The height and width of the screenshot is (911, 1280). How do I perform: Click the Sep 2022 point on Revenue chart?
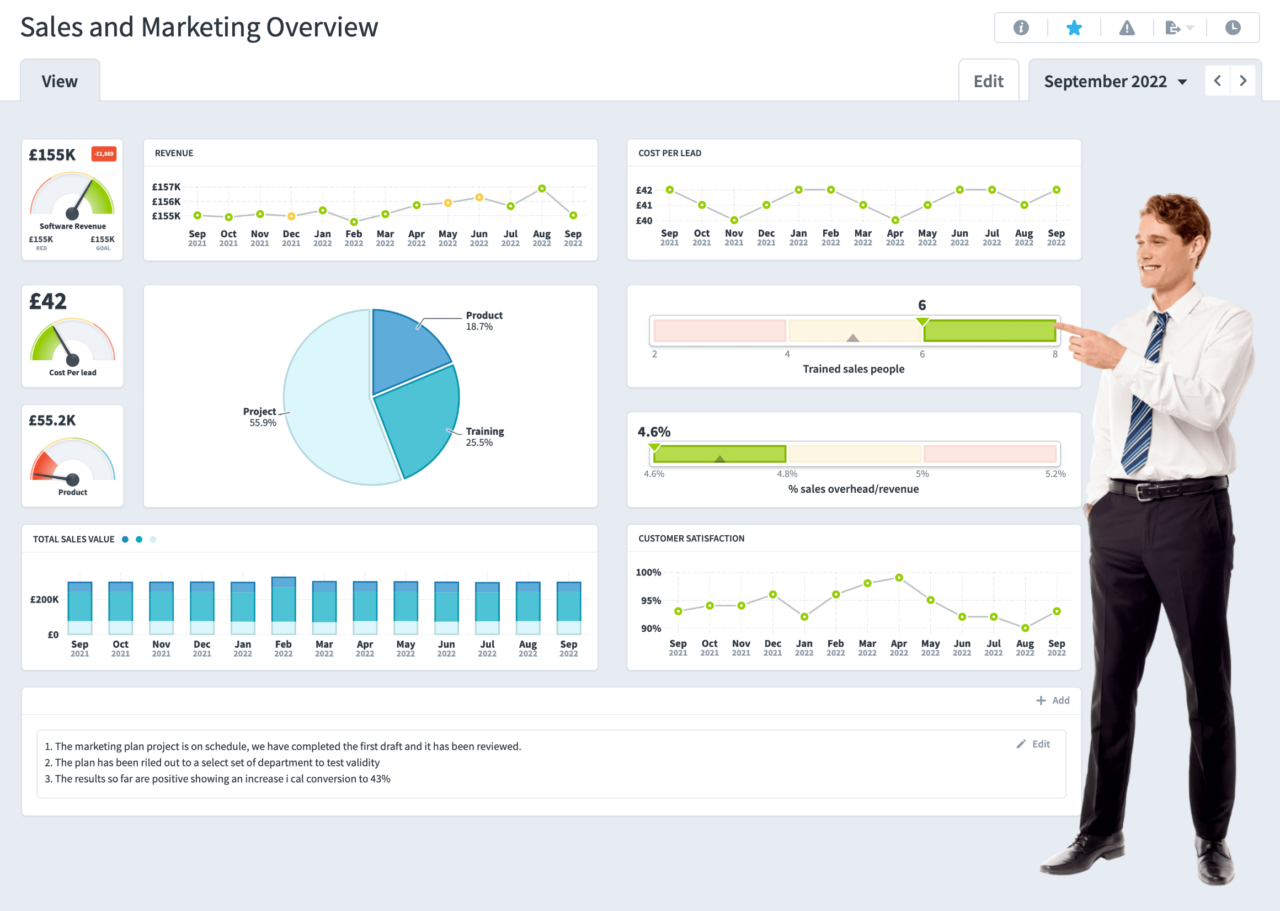click(x=572, y=214)
